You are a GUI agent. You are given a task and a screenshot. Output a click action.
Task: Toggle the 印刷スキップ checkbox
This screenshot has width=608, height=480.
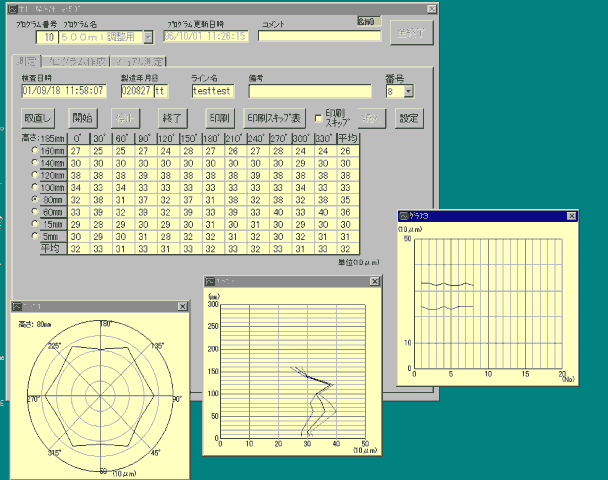[318, 118]
